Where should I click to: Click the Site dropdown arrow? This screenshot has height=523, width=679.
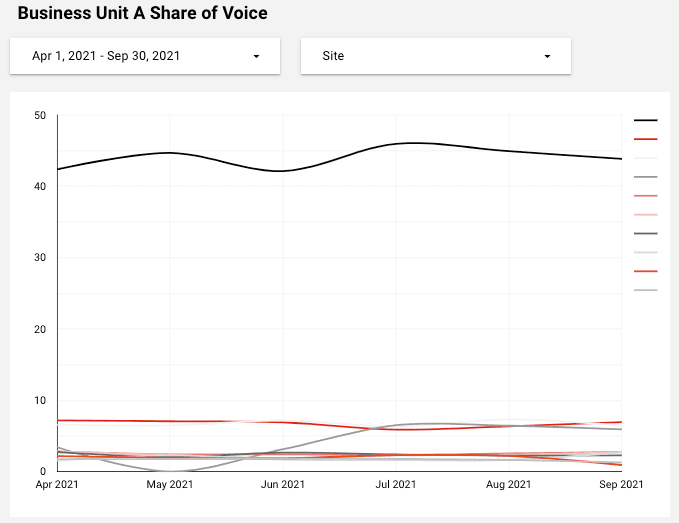(x=547, y=57)
